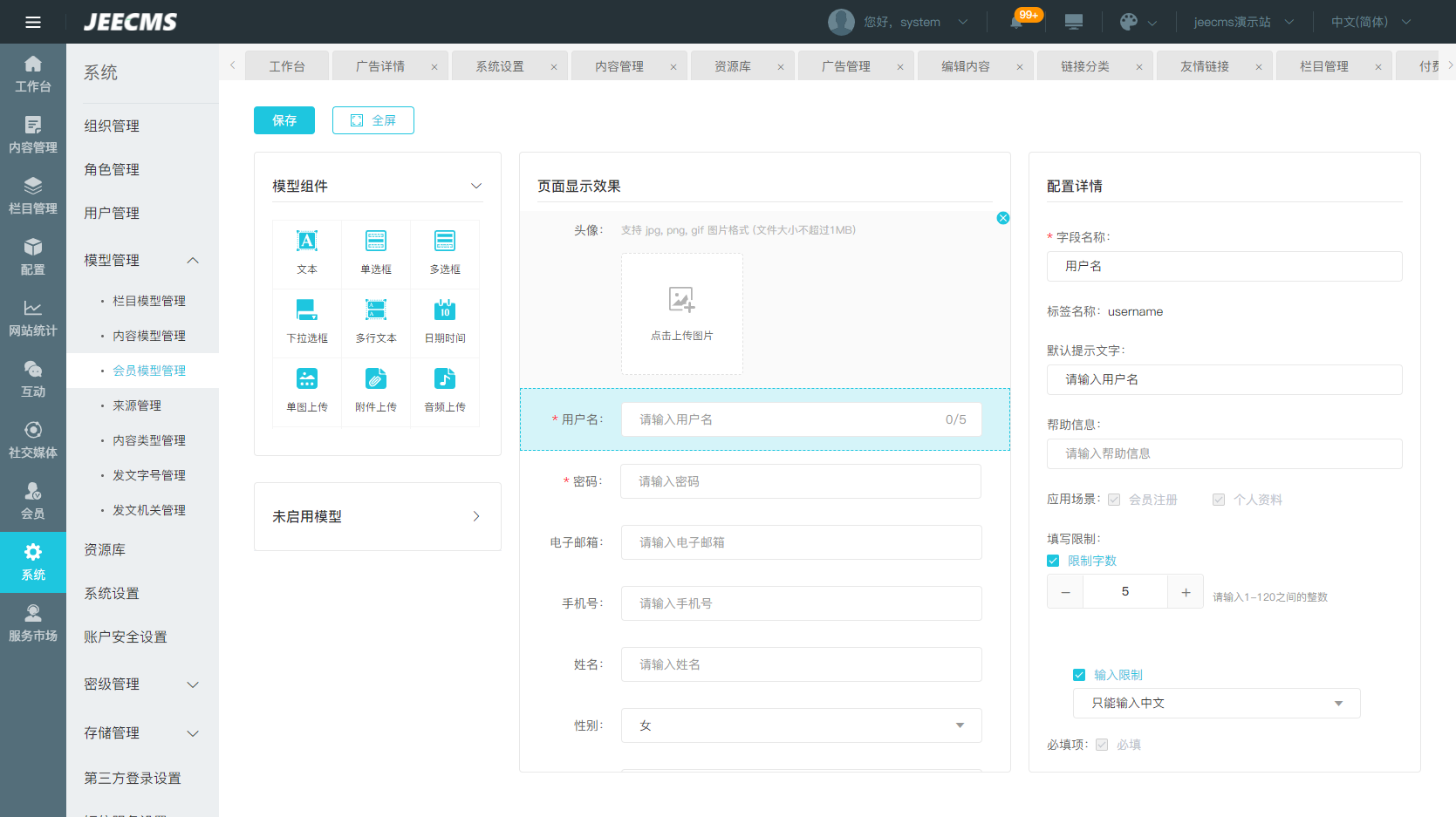Image resolution: width=1456 pixels, height=817 pixels.
Task: Open 会员 sidebar icon
Action: pyautogui.click(x=33, y=501)
